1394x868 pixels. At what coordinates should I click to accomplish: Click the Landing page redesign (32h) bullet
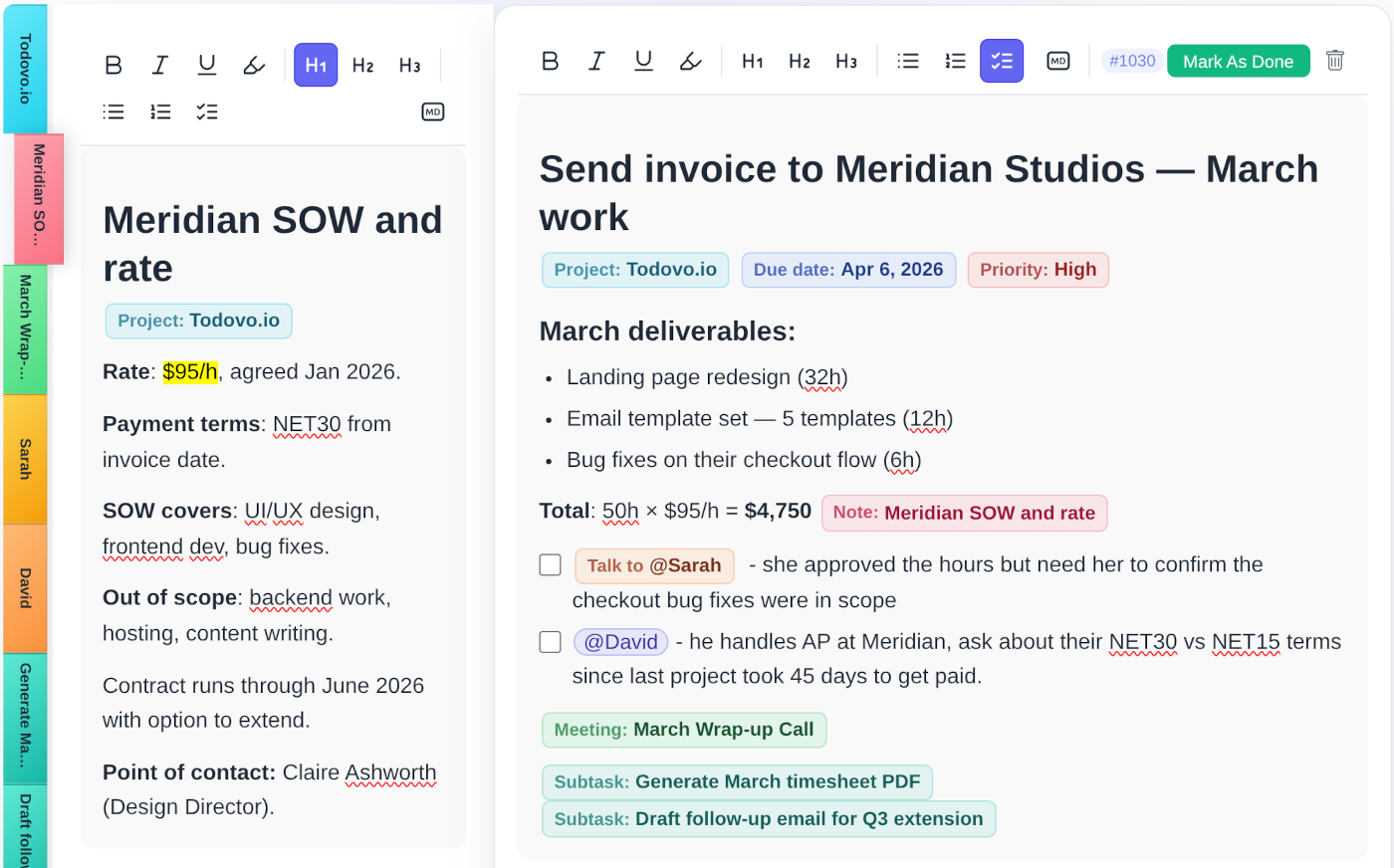coord(707,378)
